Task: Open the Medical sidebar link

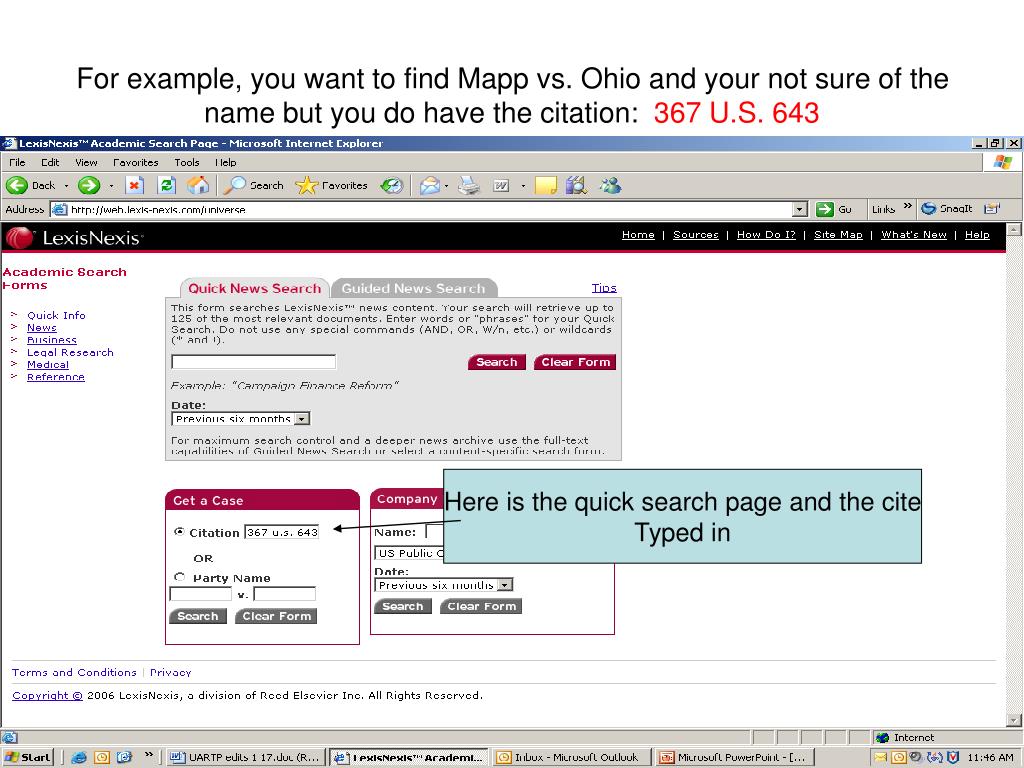Action: [x=48, y=365]
